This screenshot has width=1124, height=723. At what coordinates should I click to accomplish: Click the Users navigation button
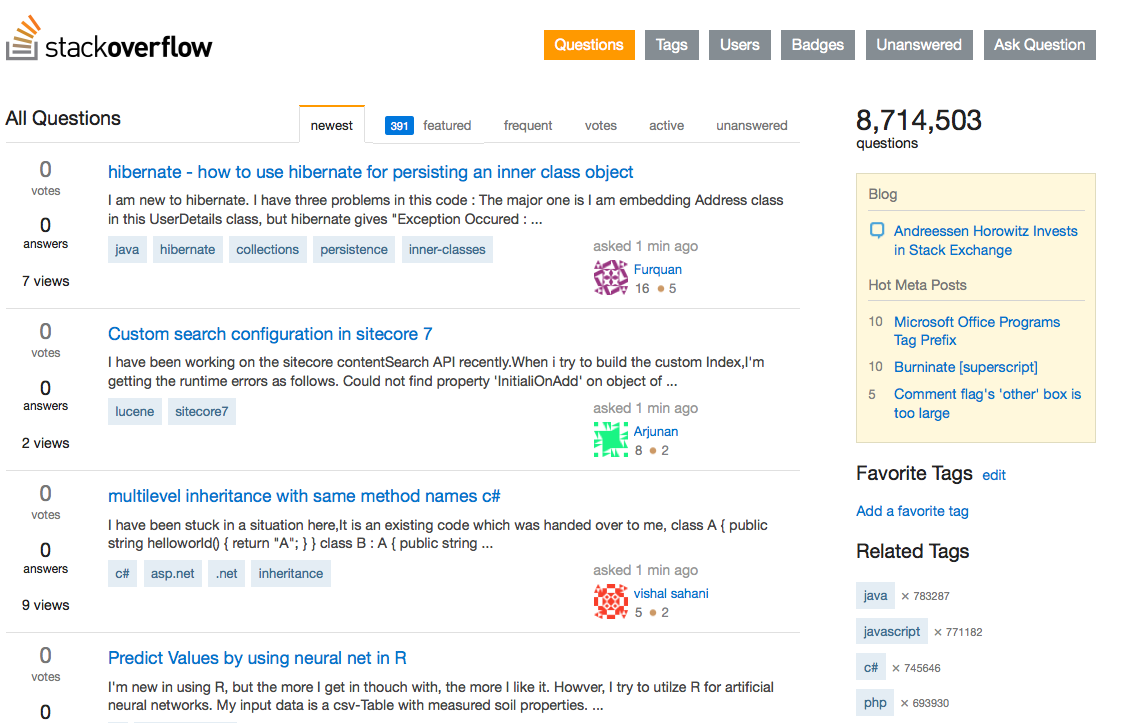coord(739,44)
